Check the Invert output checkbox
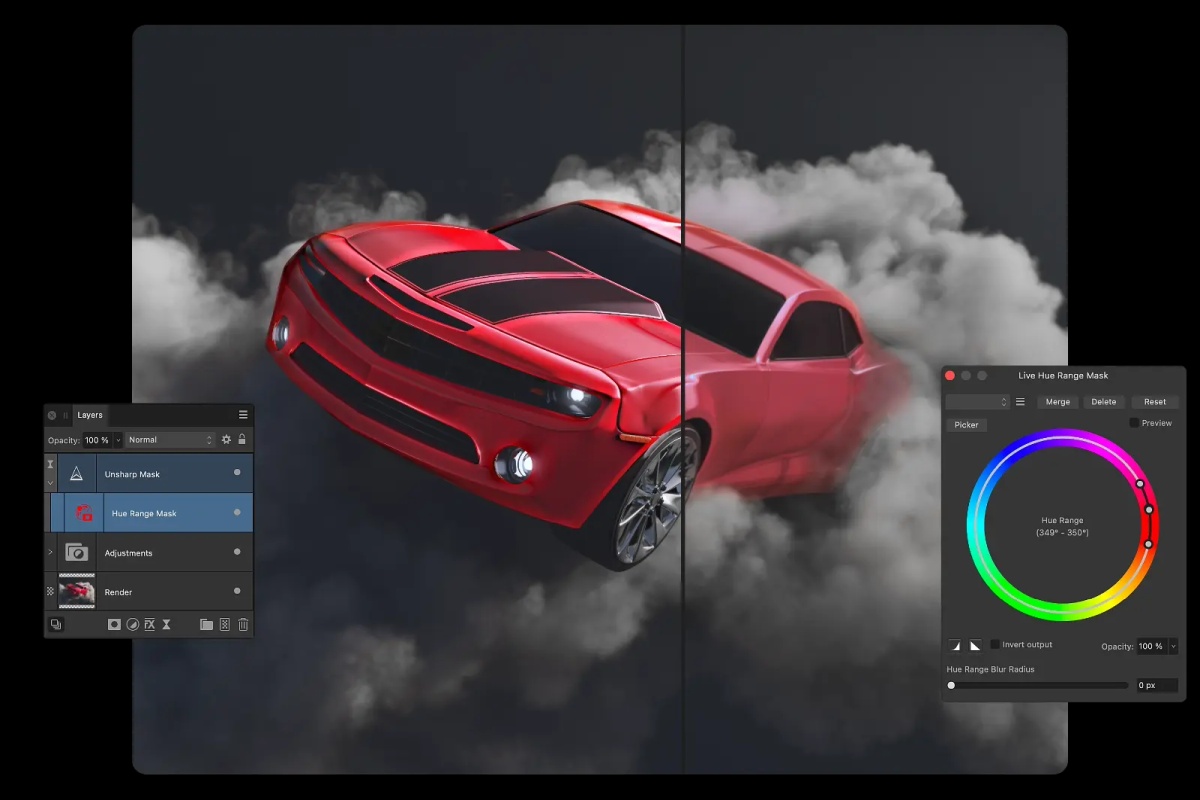The height and width of the screenshot is (800, 1200). [995, 645]
